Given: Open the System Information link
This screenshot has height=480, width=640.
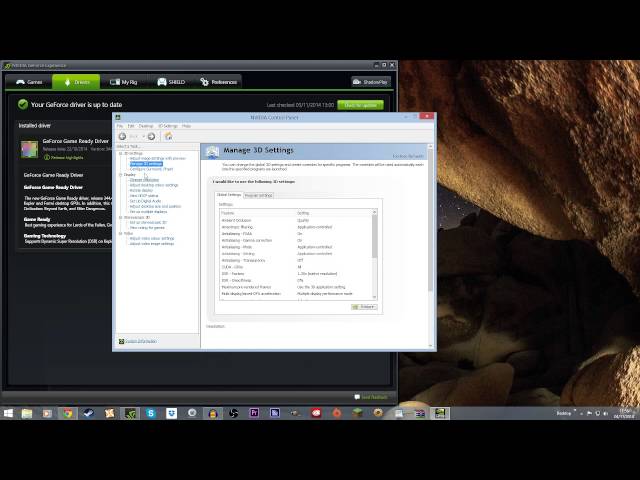Looking at the screenshot, I should [x=140, y=341].
